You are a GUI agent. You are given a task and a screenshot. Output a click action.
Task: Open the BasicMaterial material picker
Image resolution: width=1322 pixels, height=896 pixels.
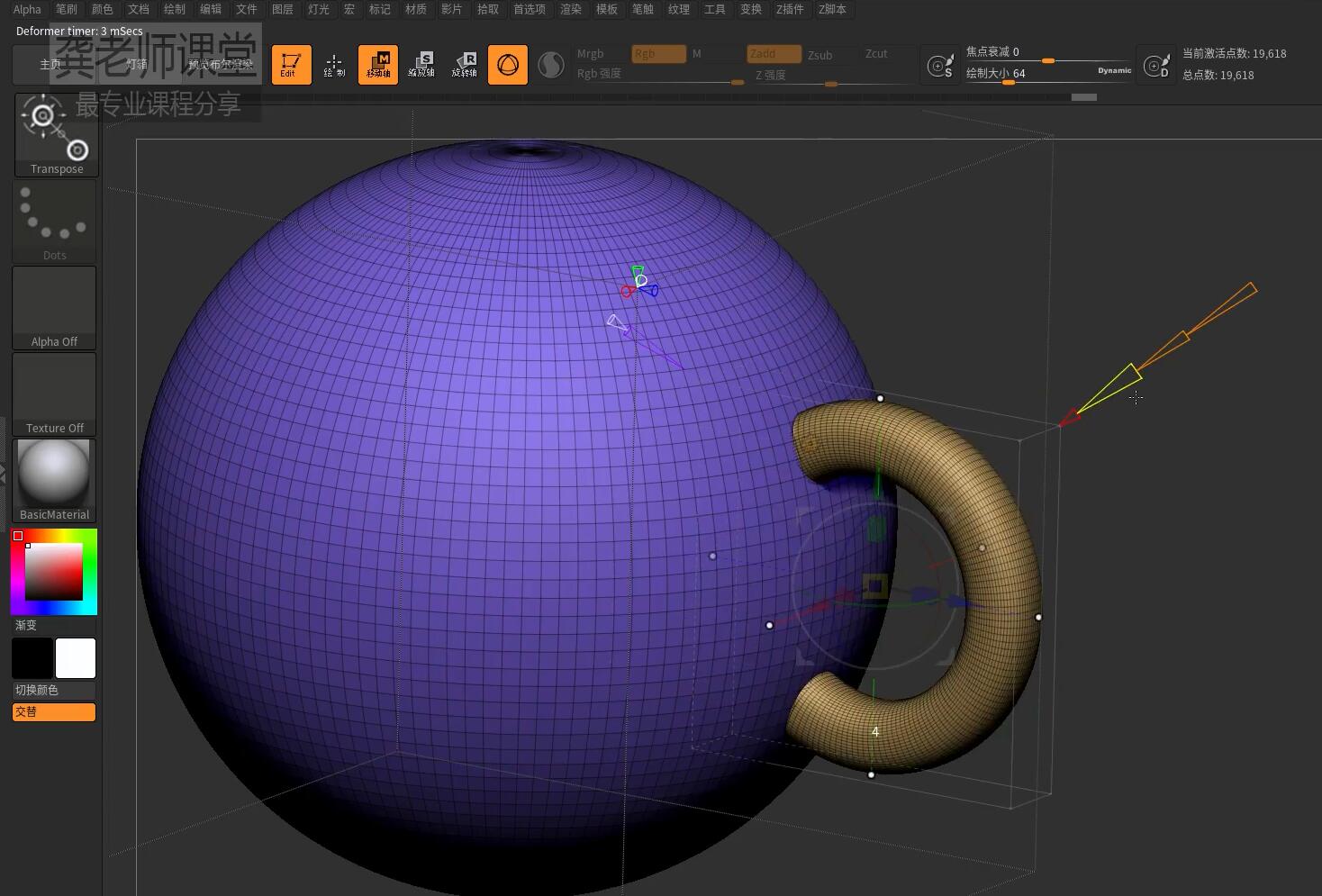coord(54,481)
